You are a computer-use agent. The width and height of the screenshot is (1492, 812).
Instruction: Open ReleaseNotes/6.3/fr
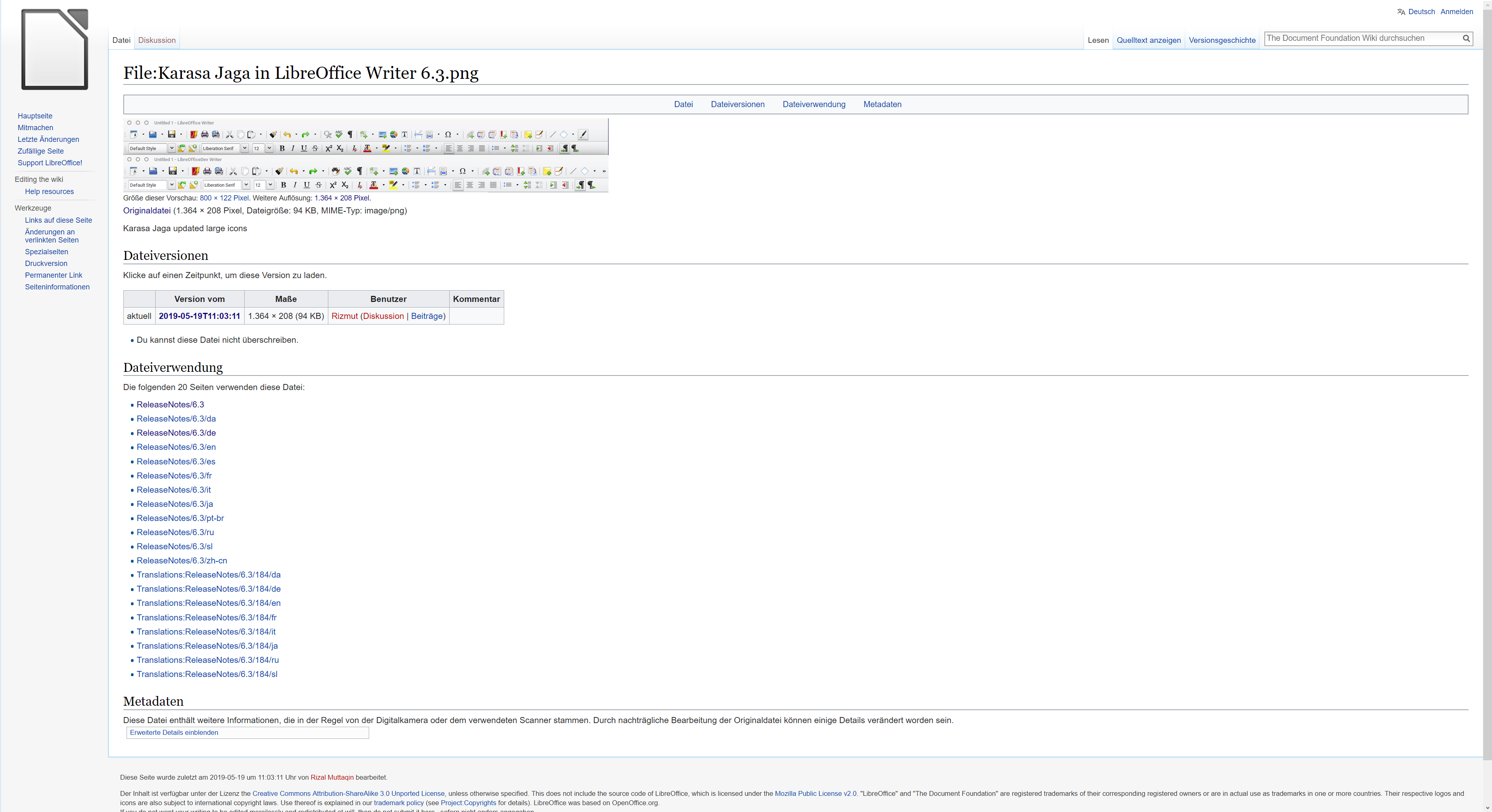pyautogui.click(x=174, y=475)
